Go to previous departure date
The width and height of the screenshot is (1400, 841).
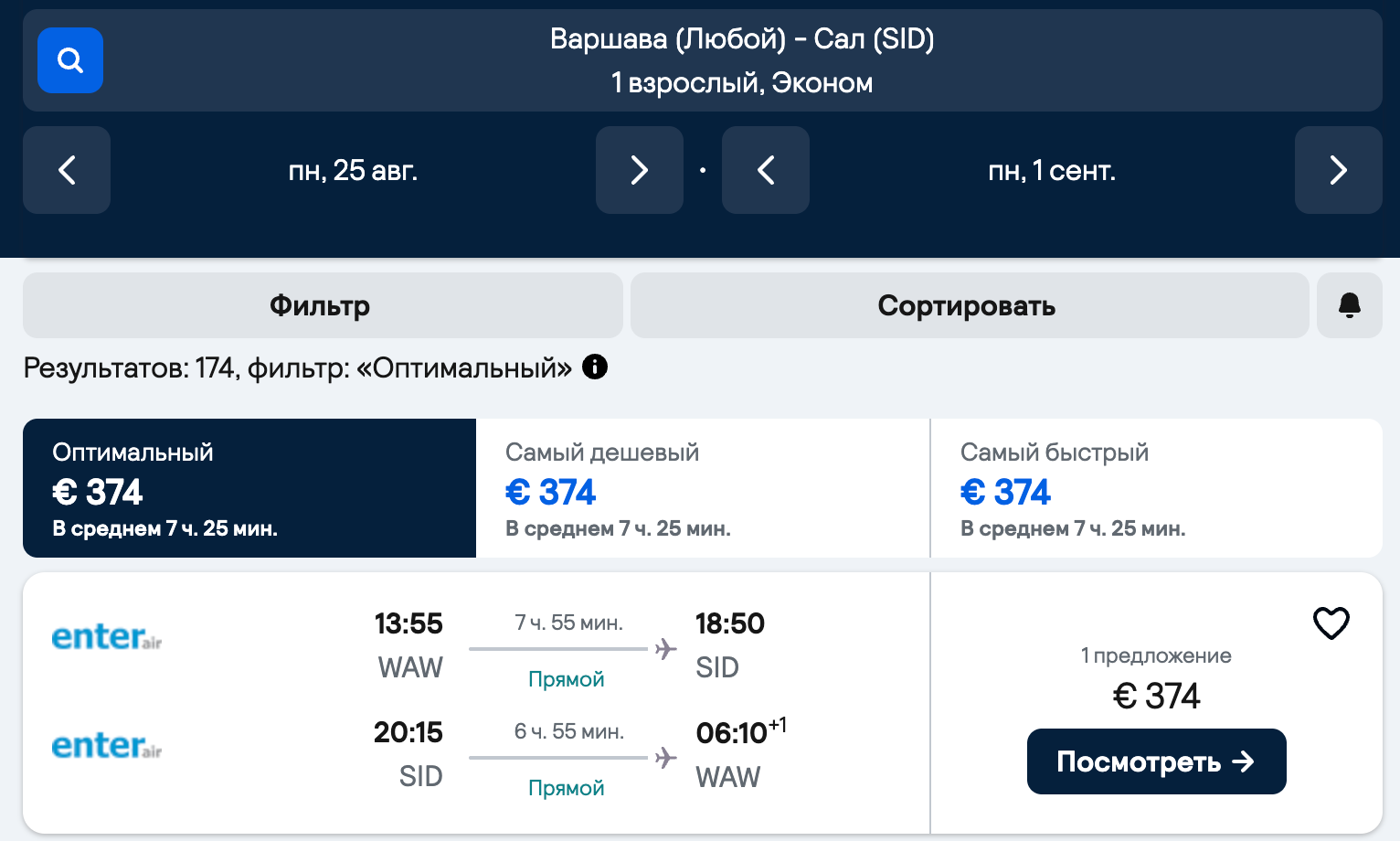(67, 170)
